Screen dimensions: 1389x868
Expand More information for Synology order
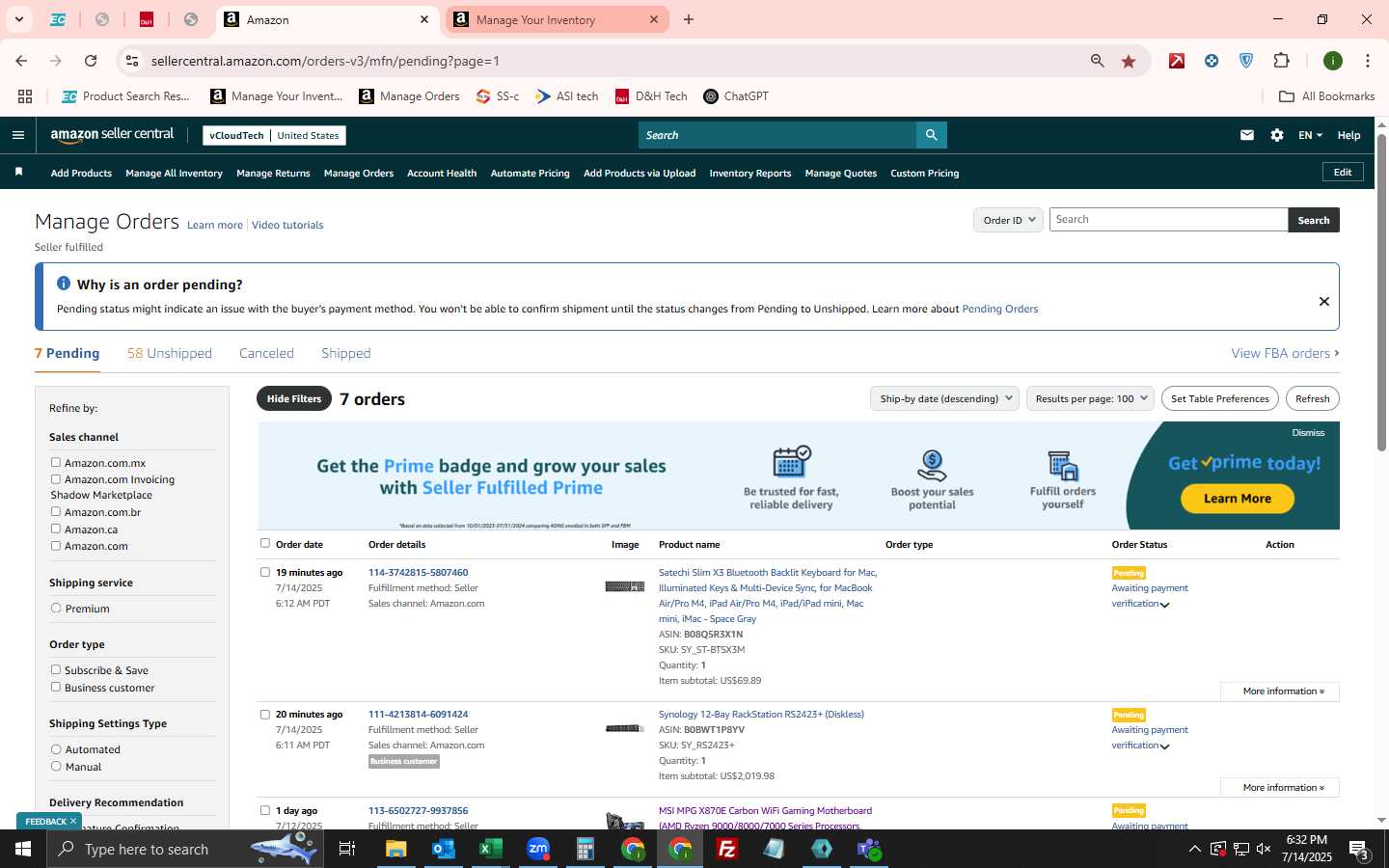click(1280, 788)
